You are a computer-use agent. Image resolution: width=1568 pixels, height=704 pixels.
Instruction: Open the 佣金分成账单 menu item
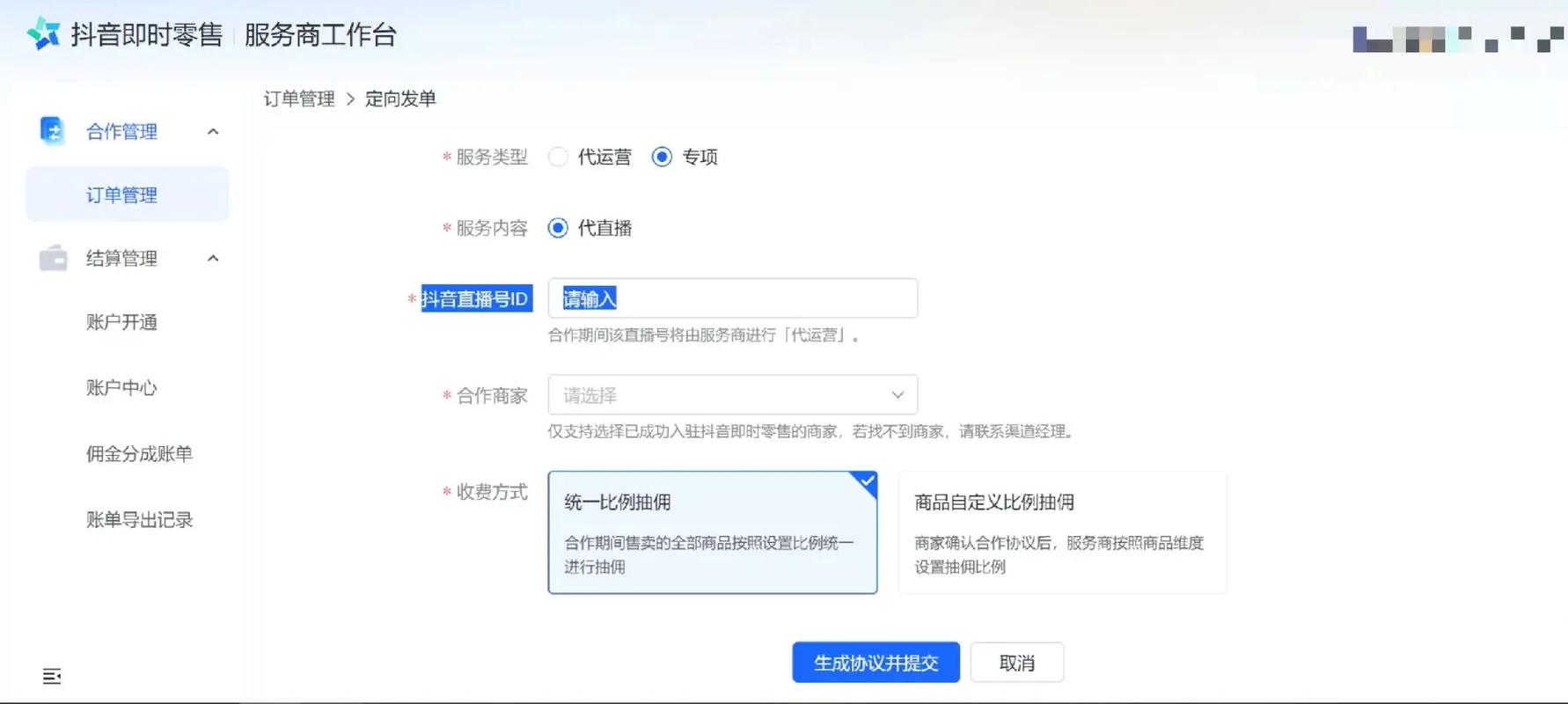pyautogui.click(x=139, y=453)
